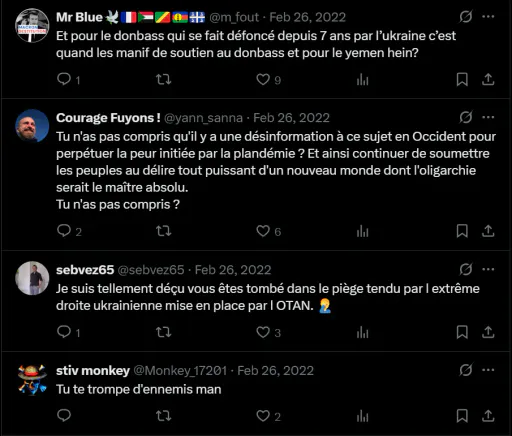Open more options for stiv monkey's tweet
Viewport: 512px width, 436px height.
488,370
